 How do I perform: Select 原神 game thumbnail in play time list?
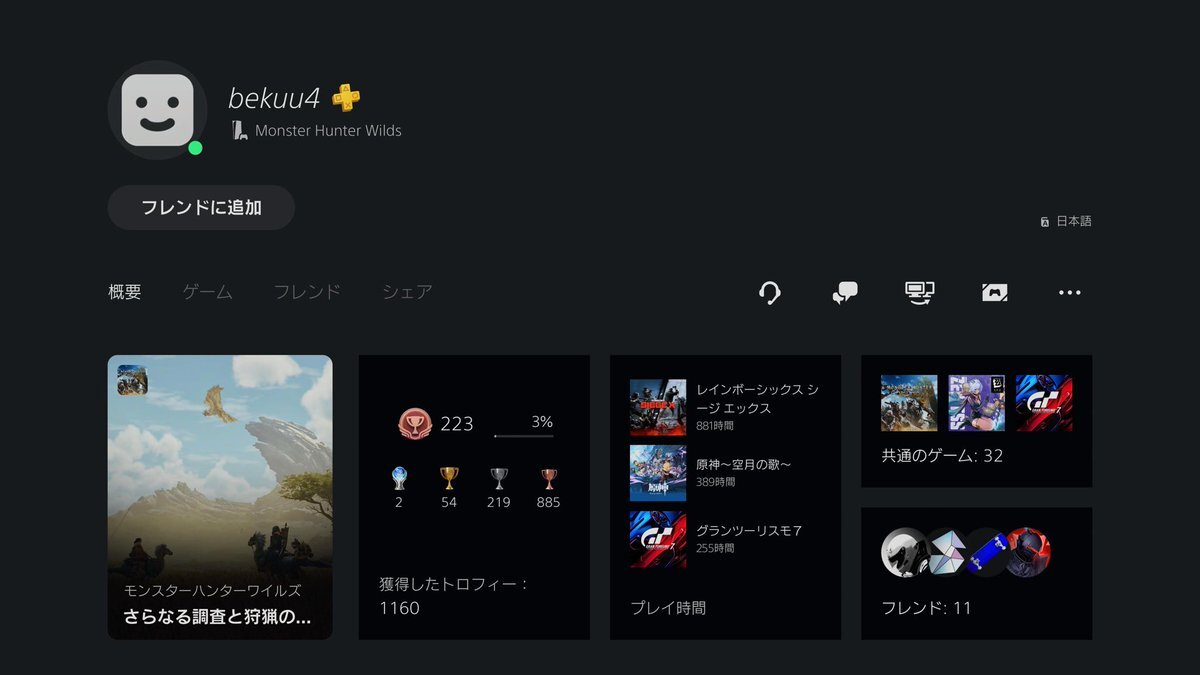pos(658,473)
